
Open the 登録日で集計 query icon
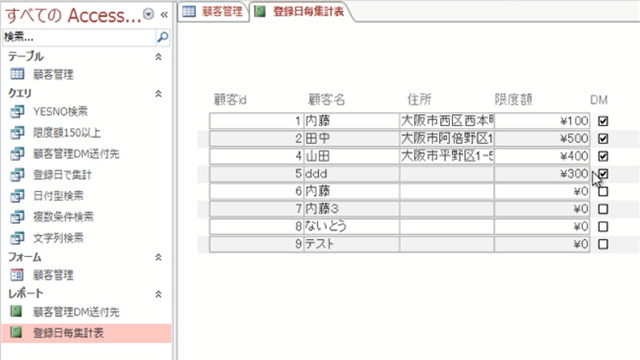(x=17, y=175)
